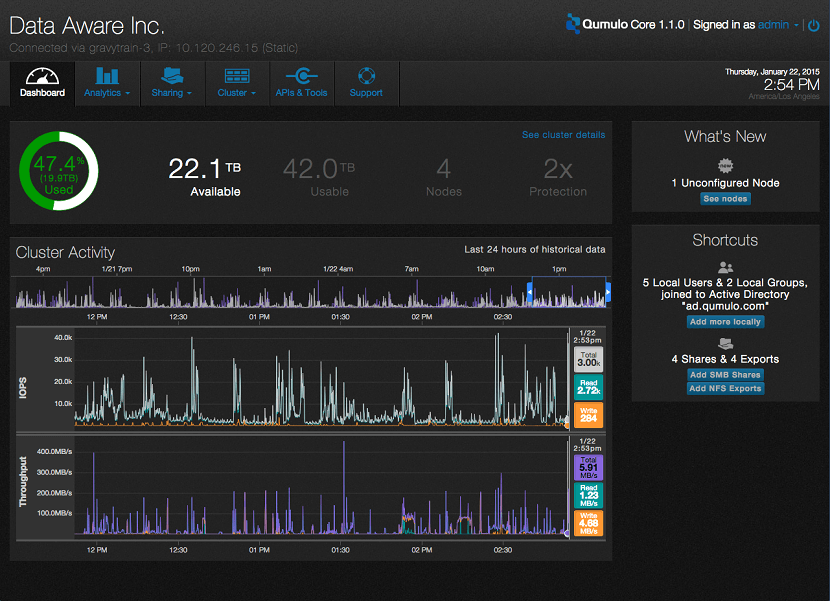This screenshot has width=830, height=601.
Task: Expand the Sharing dropdown menu
Action: [x=172, y=93]
